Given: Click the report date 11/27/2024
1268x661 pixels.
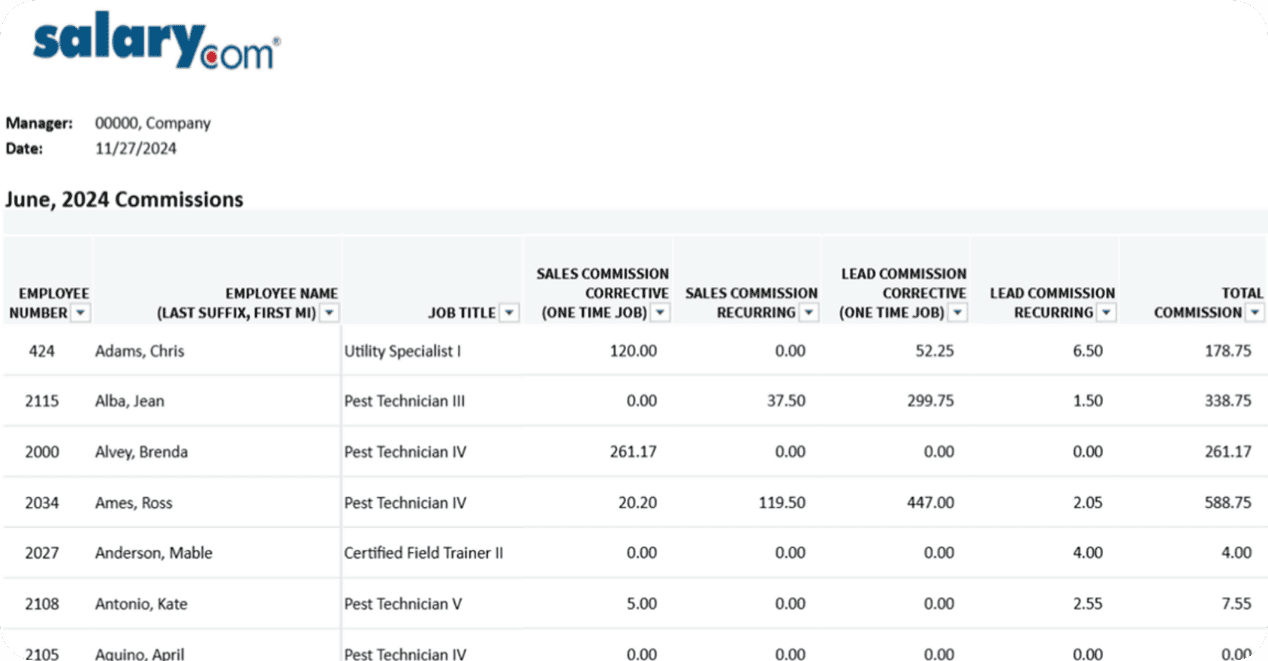Looking at the screenshot, I should click(x=135, y=148).
